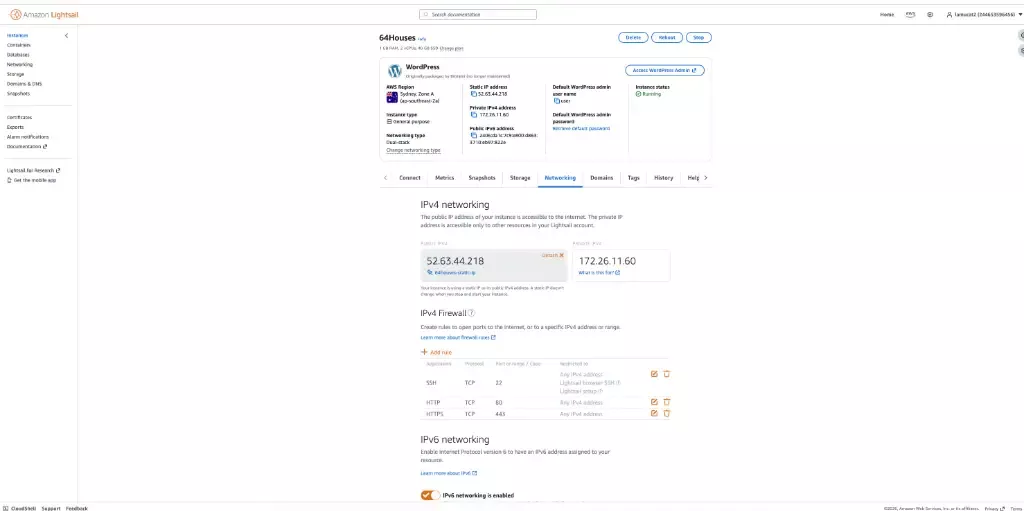Click the WordPress logo icon
Viewport: 1024px width, 511px height.
pos(394,71)
